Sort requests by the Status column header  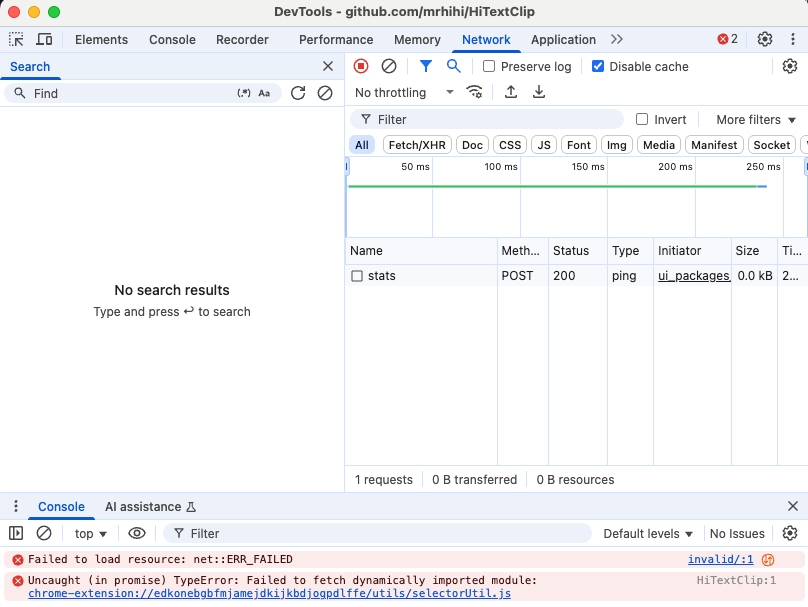(x=577, y=250)
